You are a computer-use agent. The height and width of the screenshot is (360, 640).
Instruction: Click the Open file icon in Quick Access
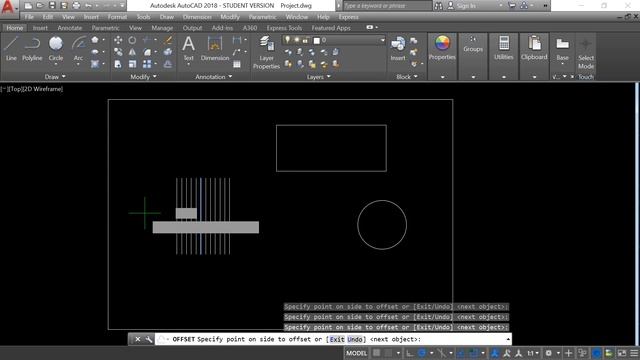(40, 6)
